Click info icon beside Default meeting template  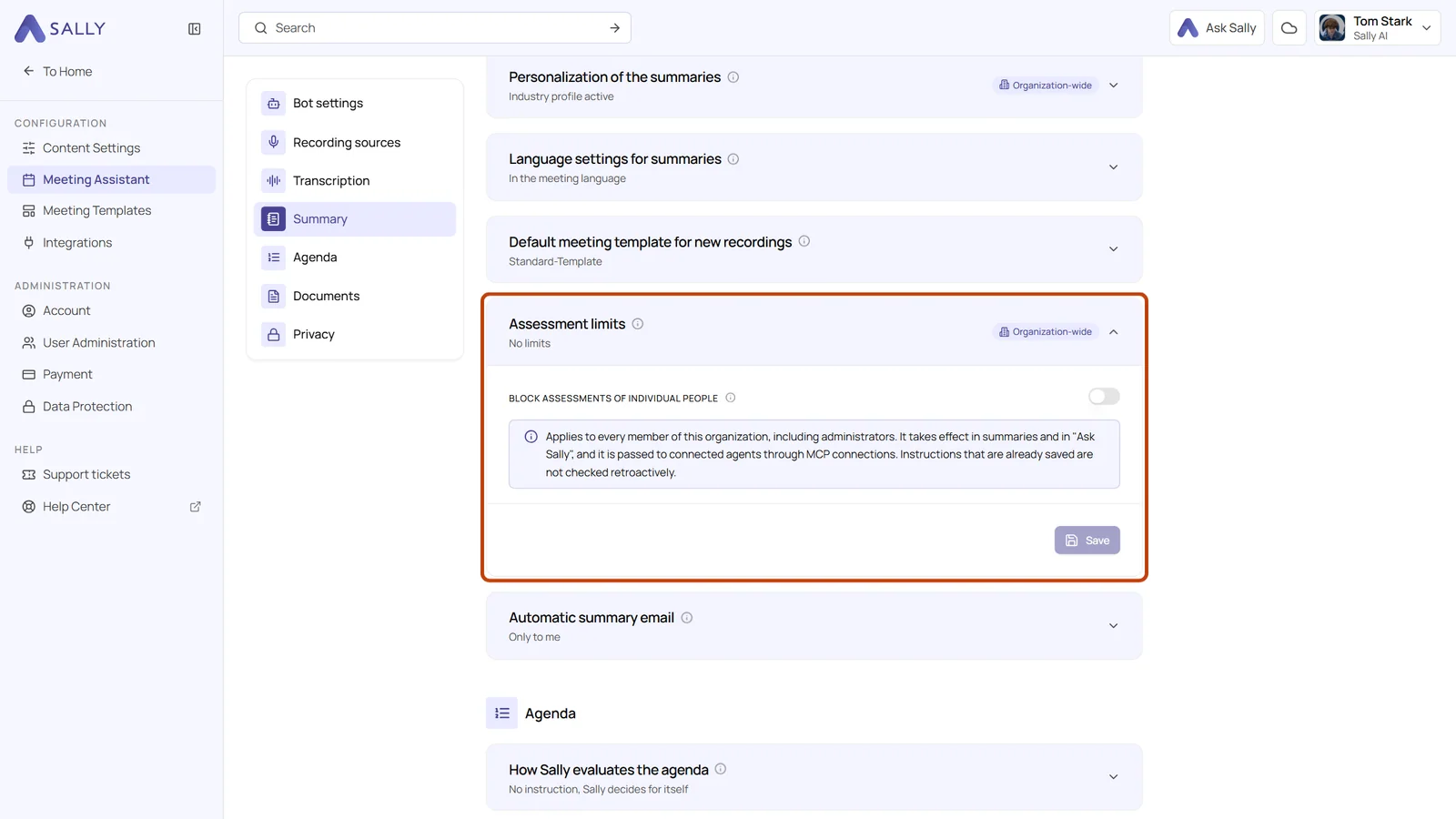(804, 241)
